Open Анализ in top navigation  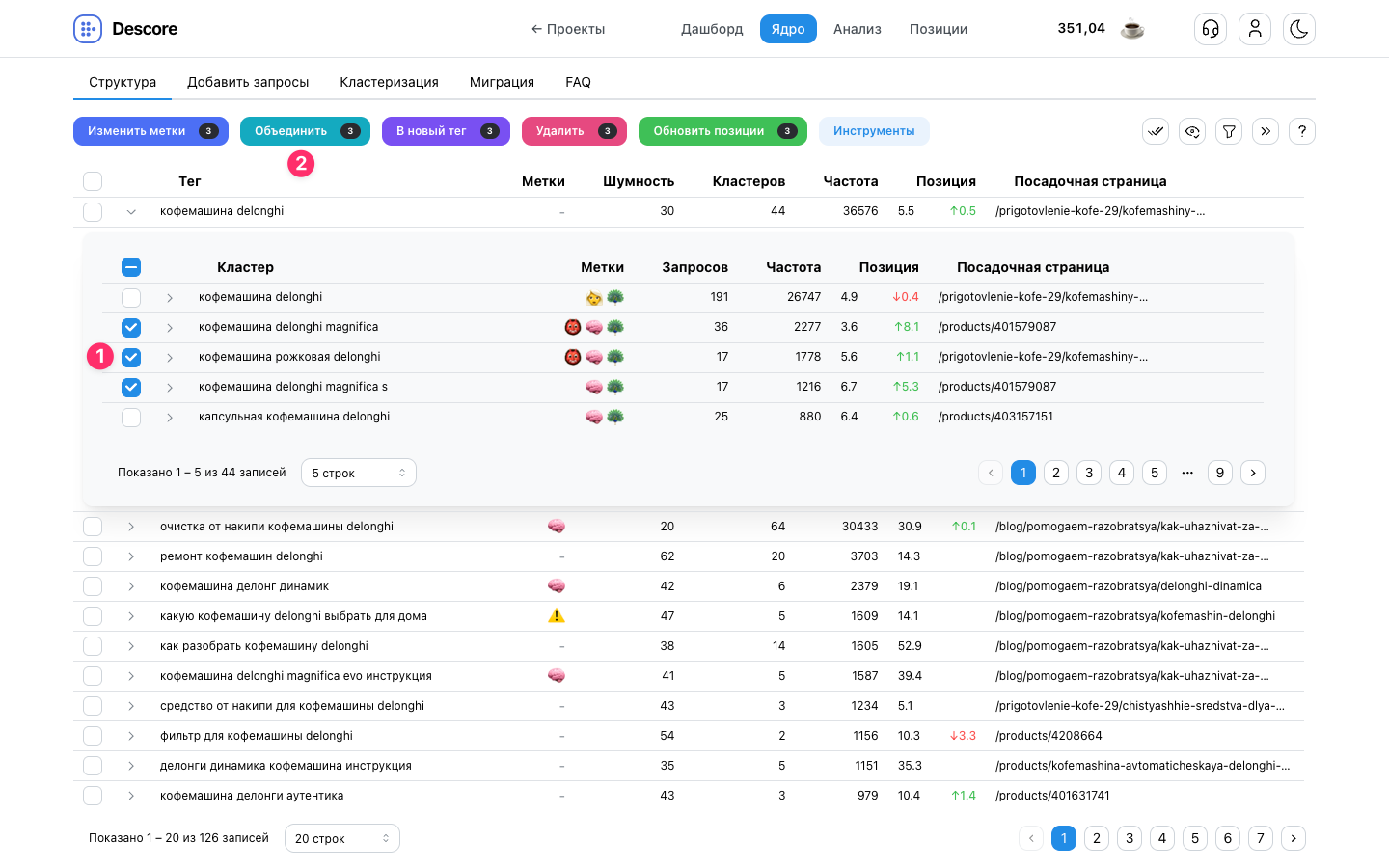coord(858,29)
